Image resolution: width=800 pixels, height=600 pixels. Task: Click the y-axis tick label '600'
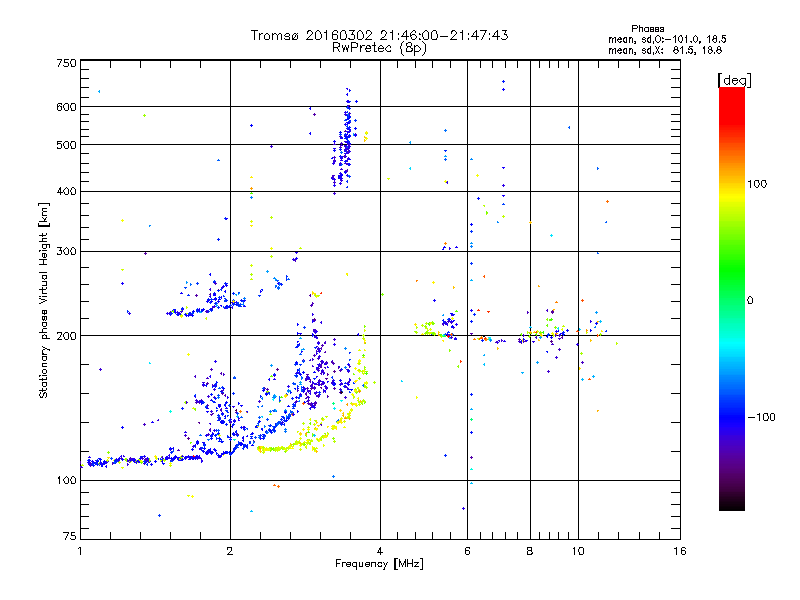coord(66,107)
